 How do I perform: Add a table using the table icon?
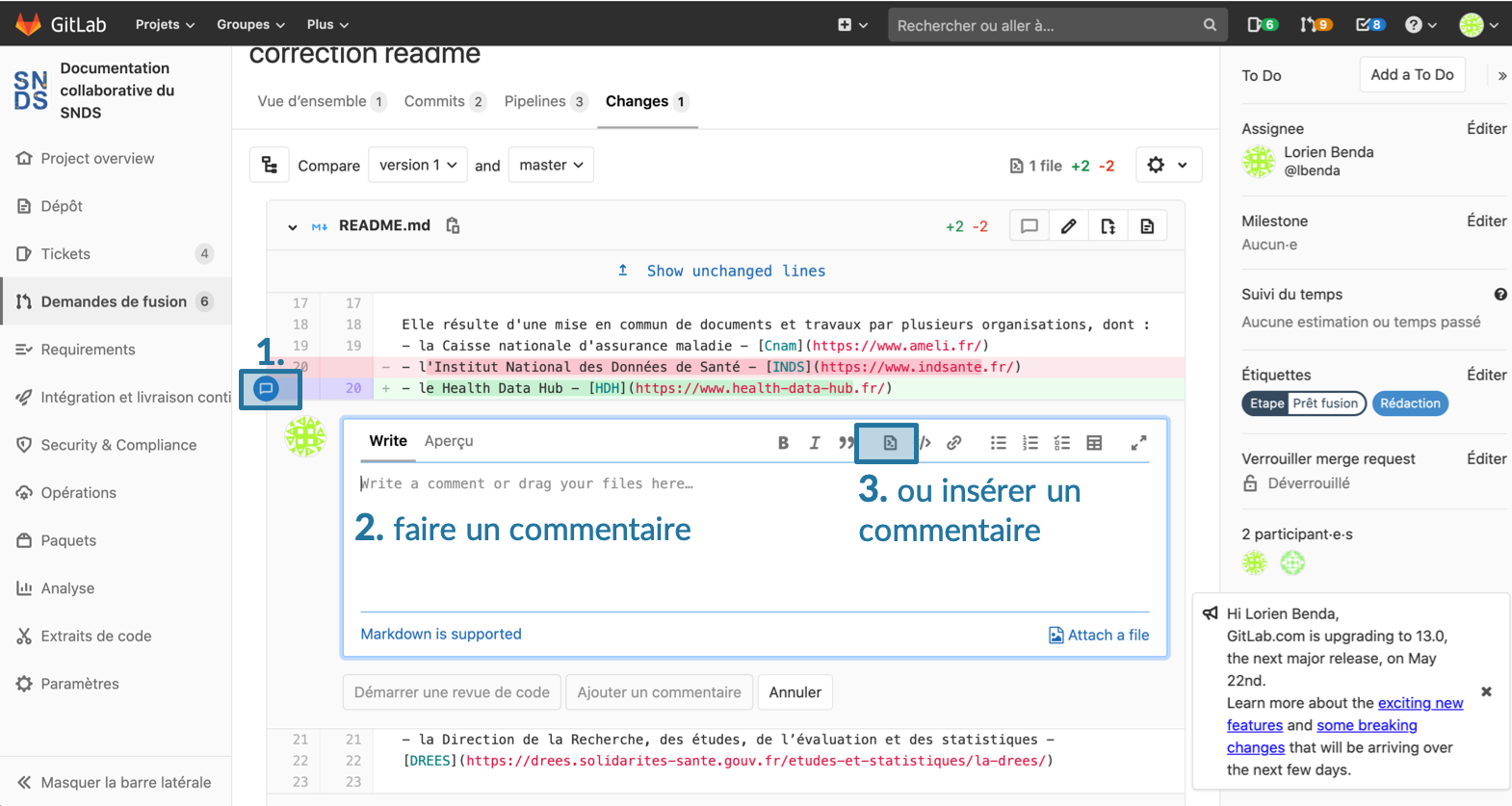tap(1094, 443)
